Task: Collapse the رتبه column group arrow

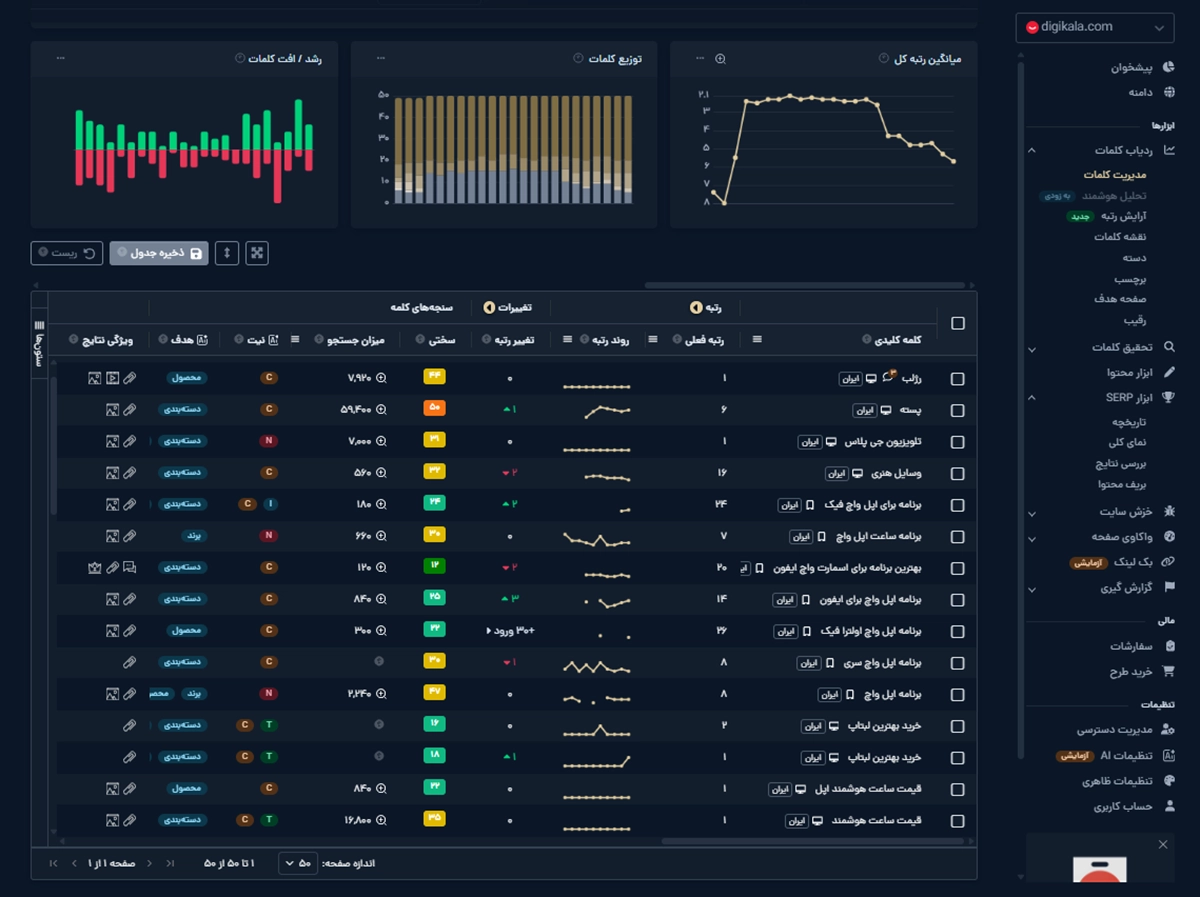Action: (x=696, y=308)
